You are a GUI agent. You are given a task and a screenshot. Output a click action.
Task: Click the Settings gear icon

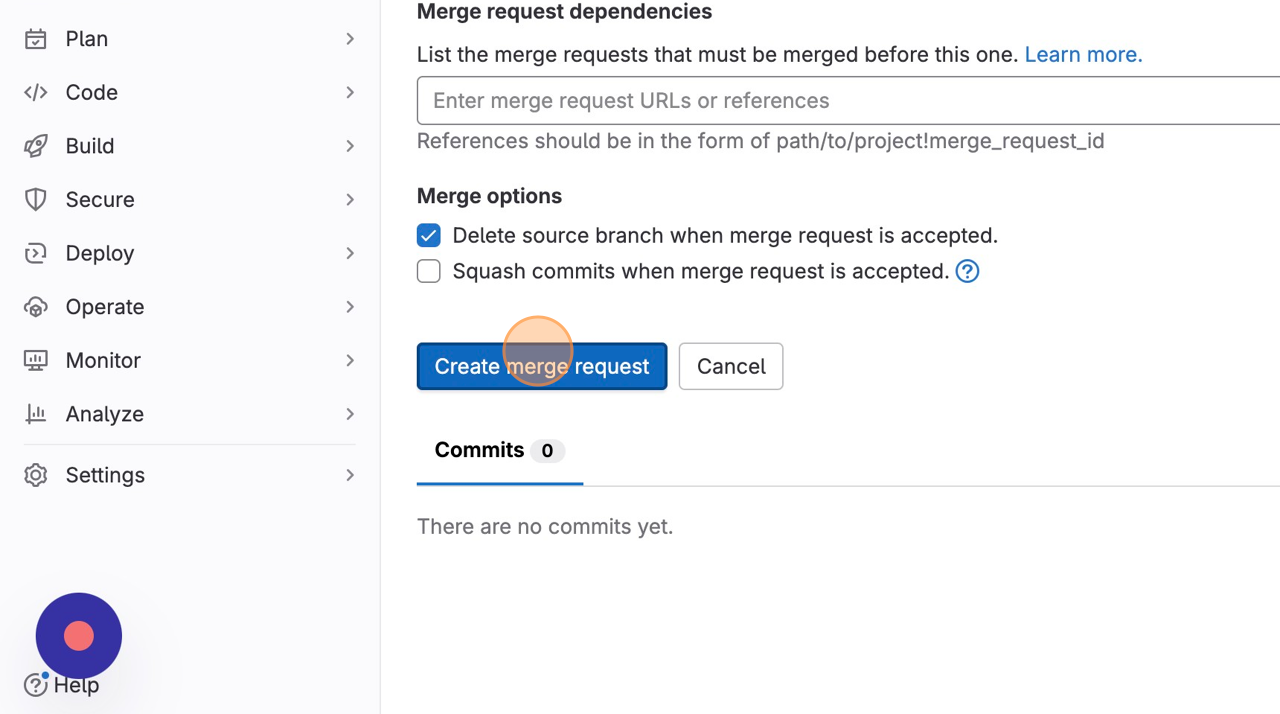point(36,475)
